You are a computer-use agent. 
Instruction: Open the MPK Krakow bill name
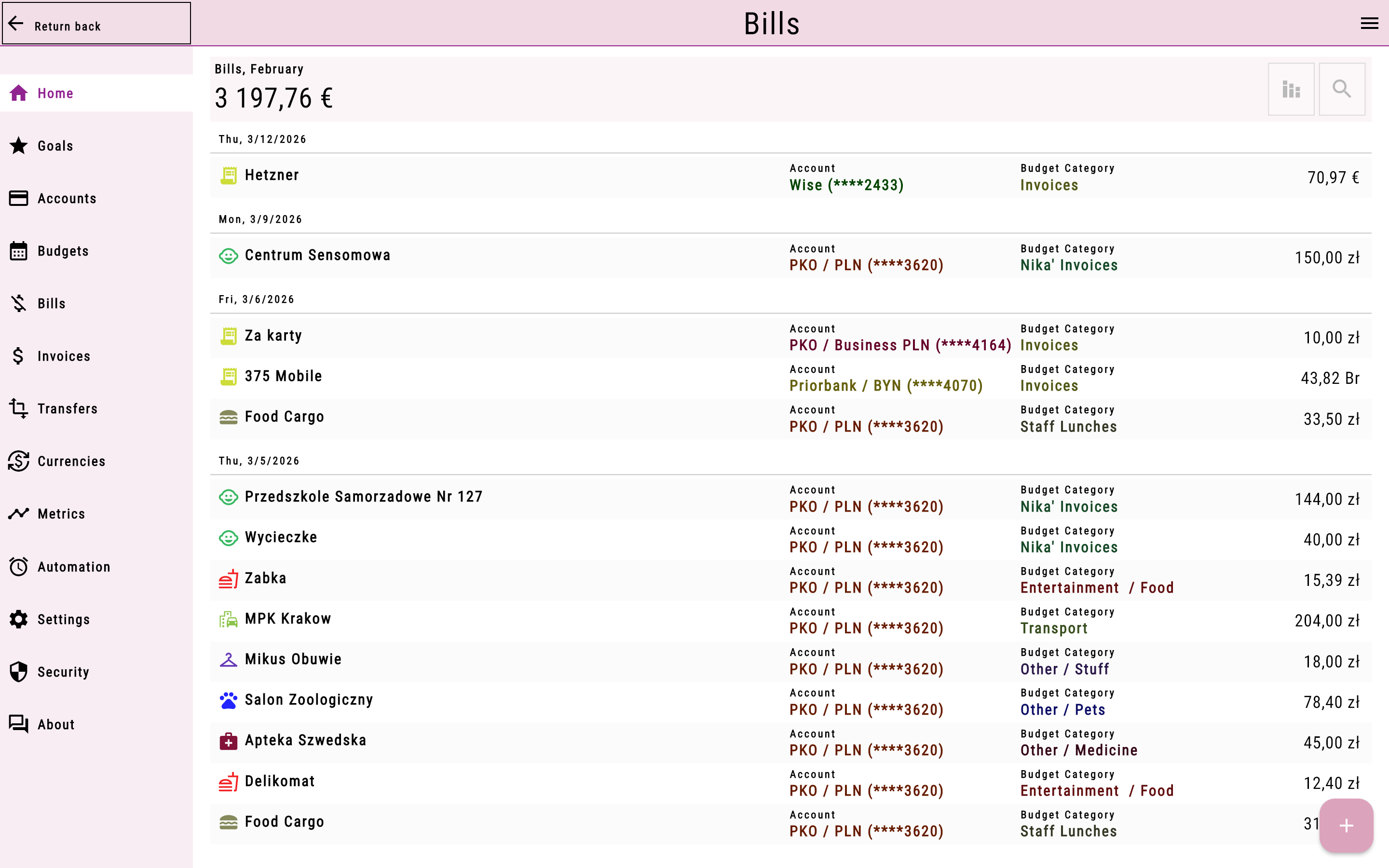coord(287,618)
